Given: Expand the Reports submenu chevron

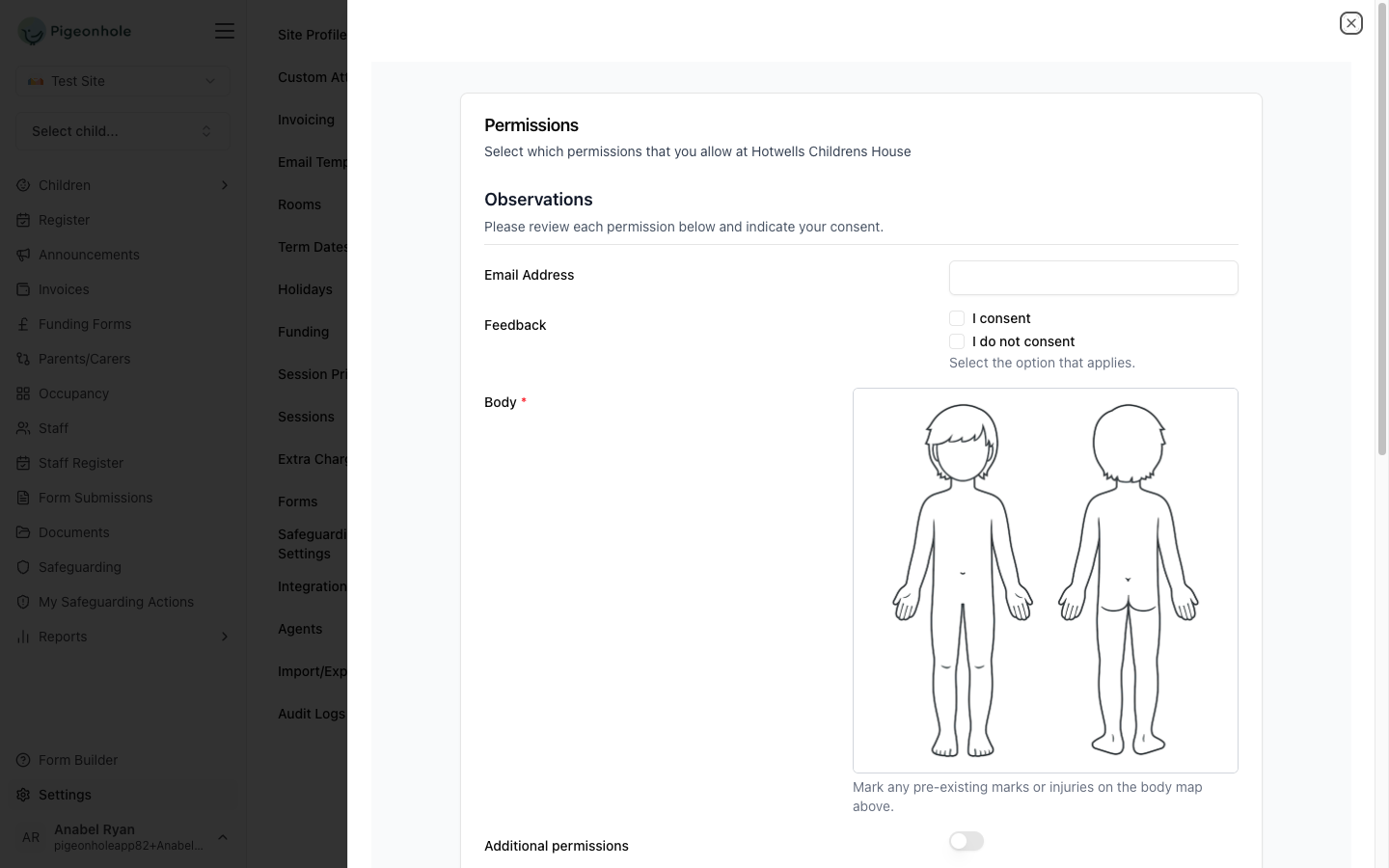Looking at the screenshot, I should pyautogui.click(x=225, y=637).
